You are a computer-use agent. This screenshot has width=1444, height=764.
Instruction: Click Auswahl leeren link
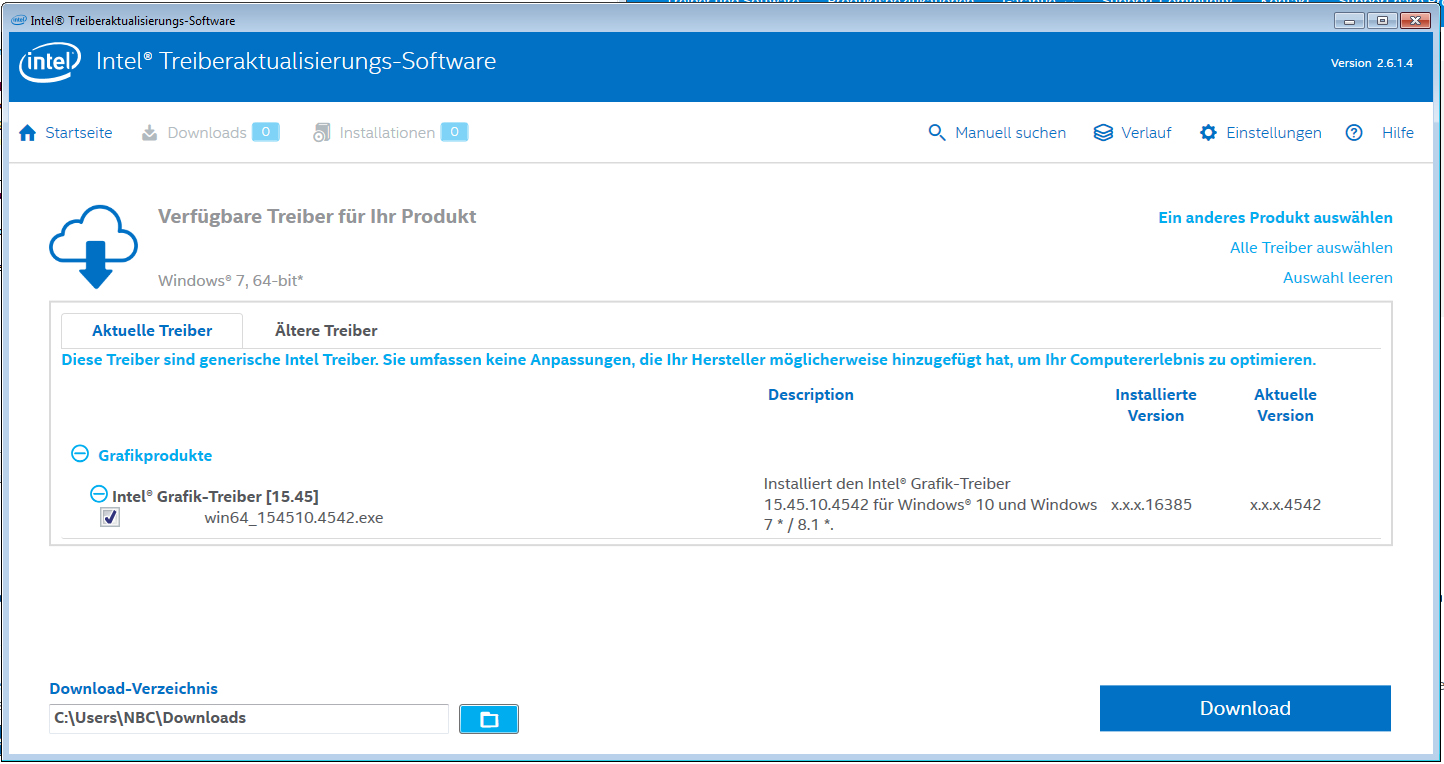coord(1338,277)
